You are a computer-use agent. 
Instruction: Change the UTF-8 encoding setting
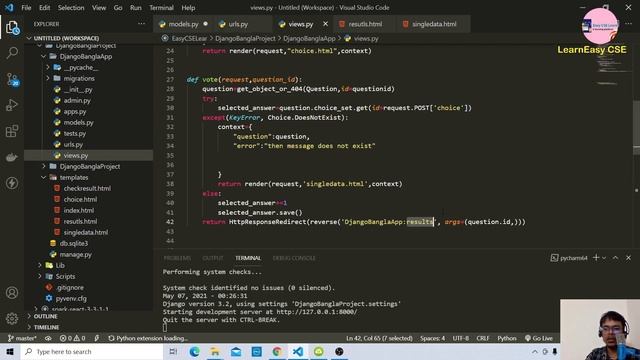click(x=460, y=338)
